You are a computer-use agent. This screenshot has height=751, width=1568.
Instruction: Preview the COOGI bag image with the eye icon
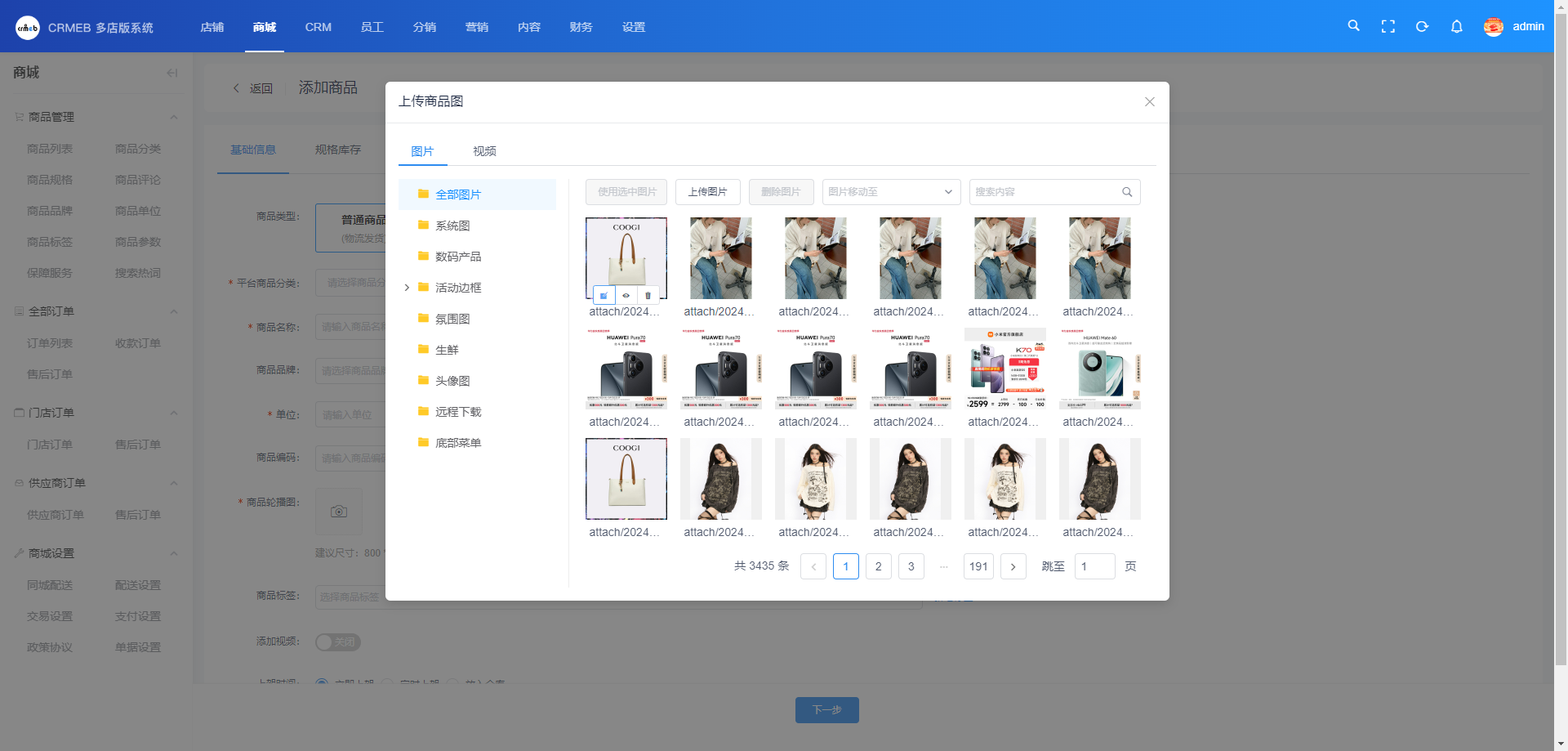(x=626, y=296)
